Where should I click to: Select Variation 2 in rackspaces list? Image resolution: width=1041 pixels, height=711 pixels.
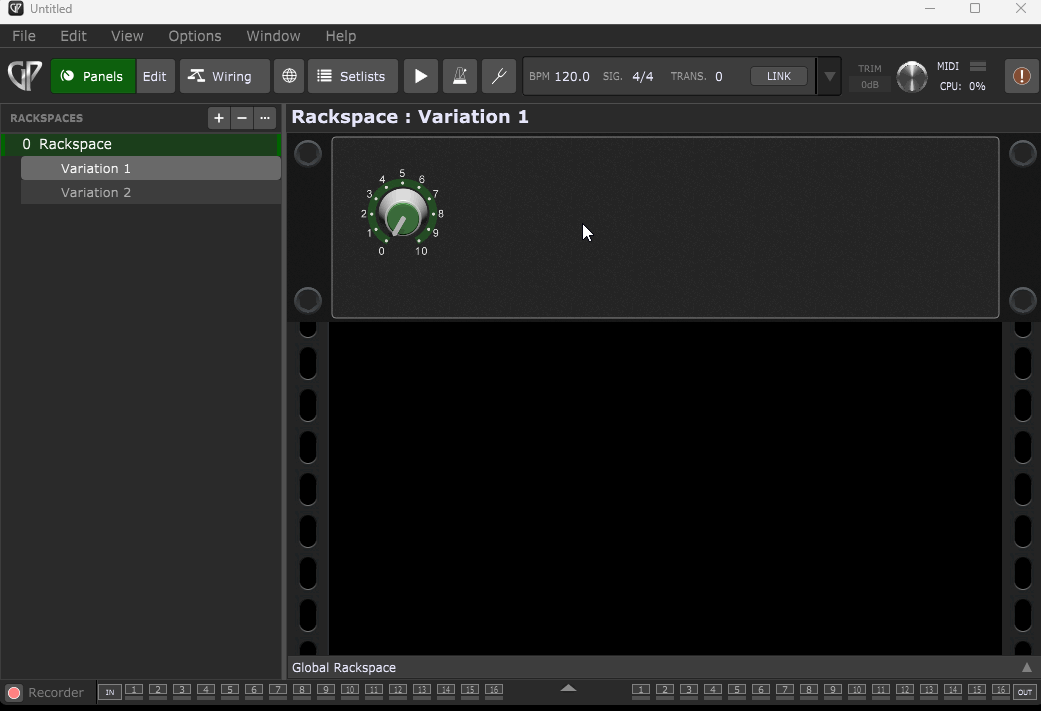[96, 192]
